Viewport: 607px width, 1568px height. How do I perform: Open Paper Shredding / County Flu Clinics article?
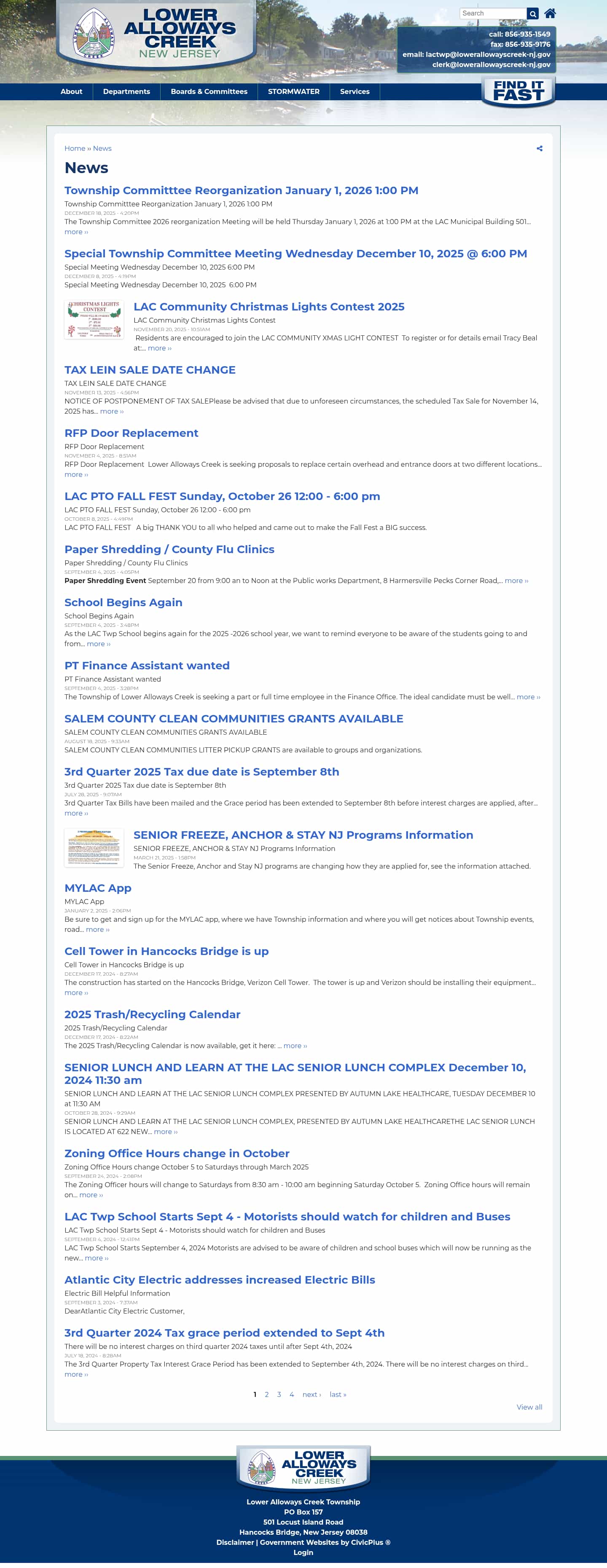(169, 550)
